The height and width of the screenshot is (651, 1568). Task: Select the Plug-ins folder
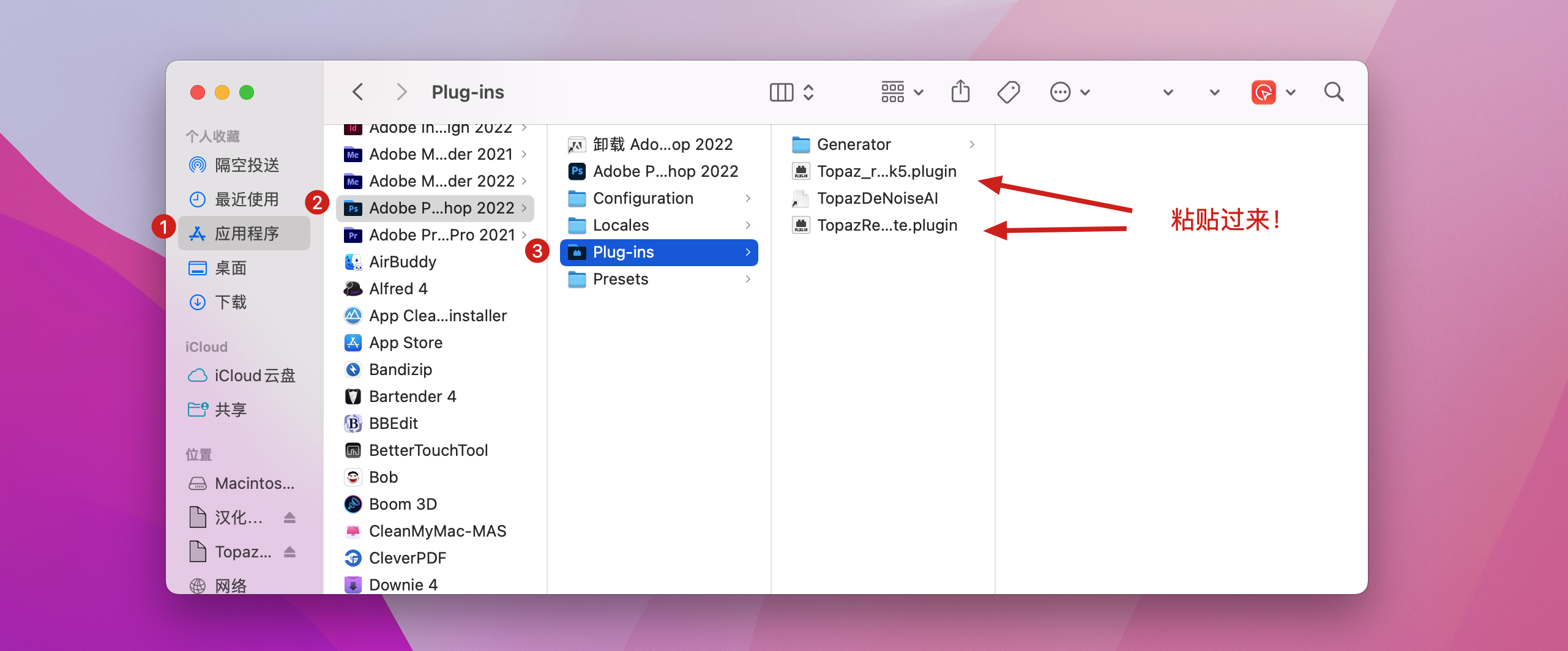pos(659,252)
